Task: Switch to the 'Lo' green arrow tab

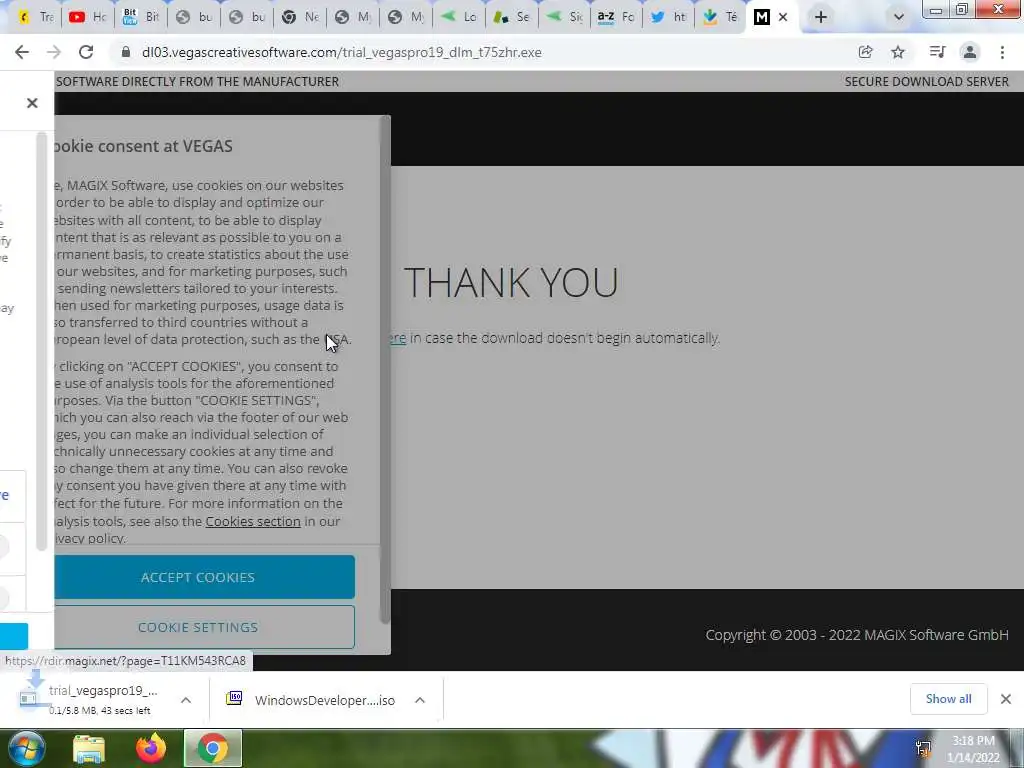Action: pos(458,18)
